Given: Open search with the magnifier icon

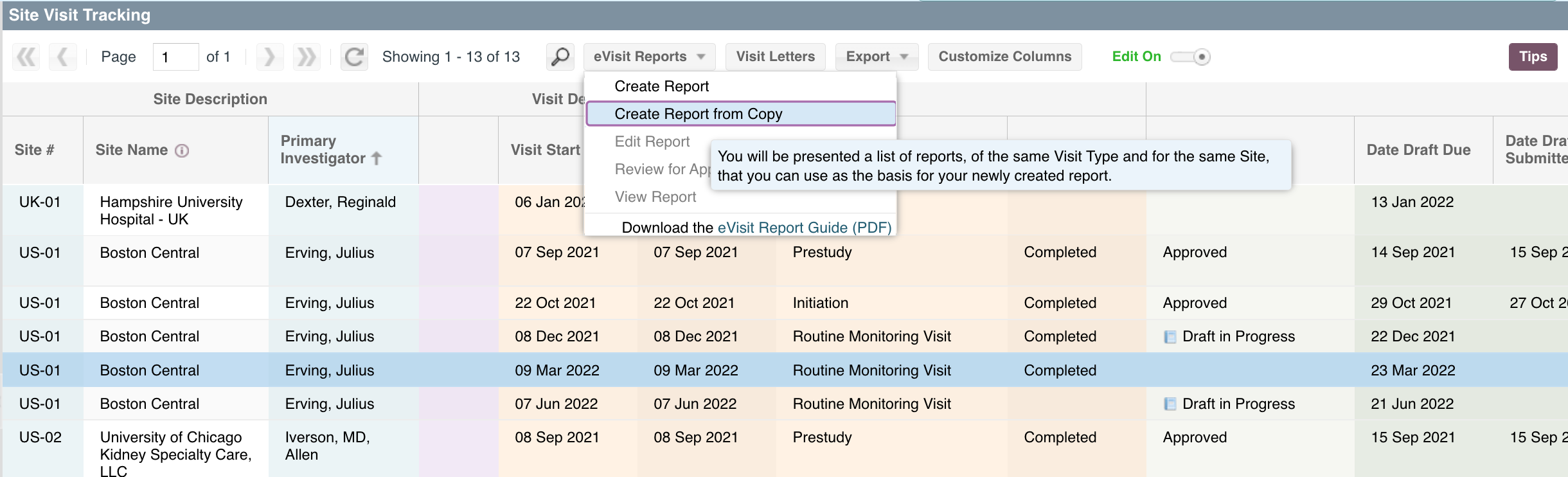Looking at the screenshot, I should [560, 57].
